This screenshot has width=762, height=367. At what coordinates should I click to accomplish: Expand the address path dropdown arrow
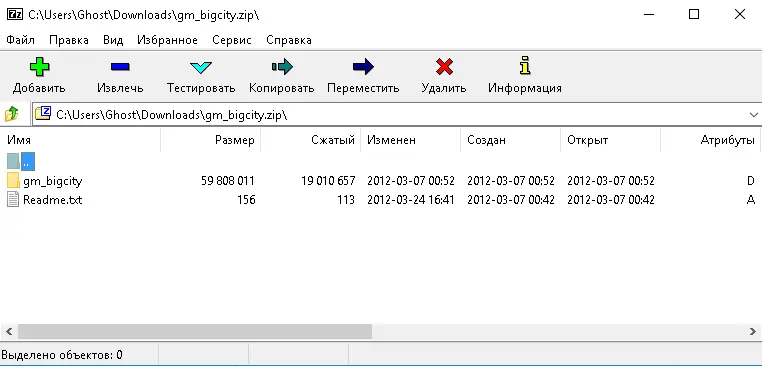pos(753,115)
